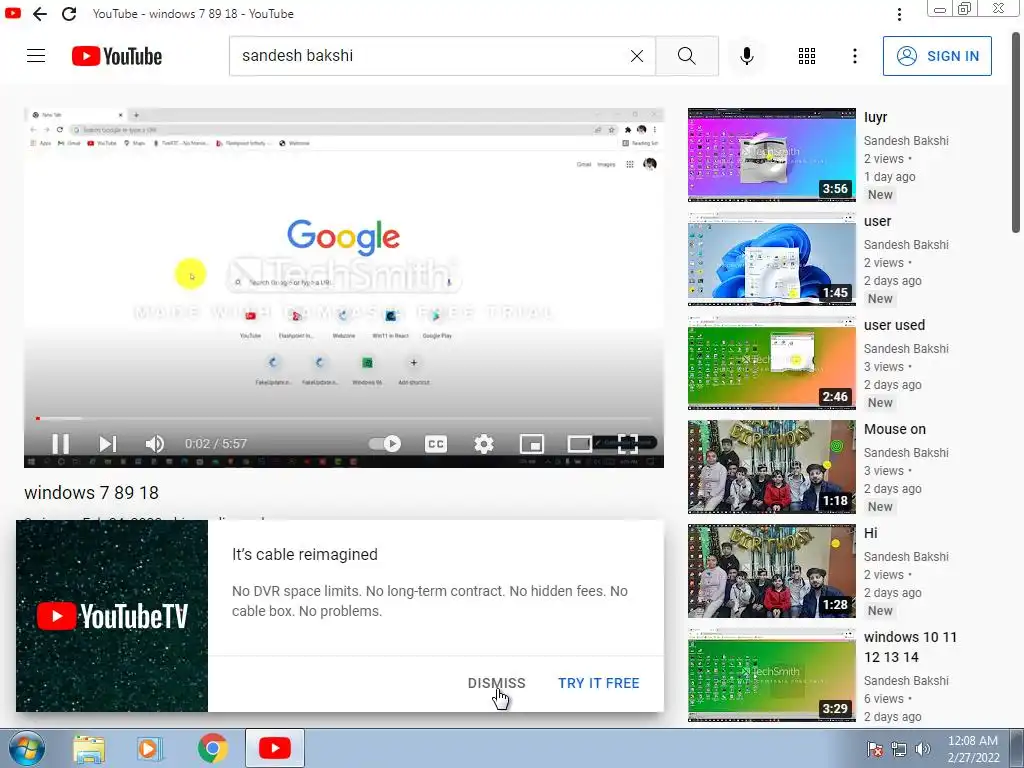Open player settings gear
Viewport: 1024px width, 768px height.
tap(483, 444)
